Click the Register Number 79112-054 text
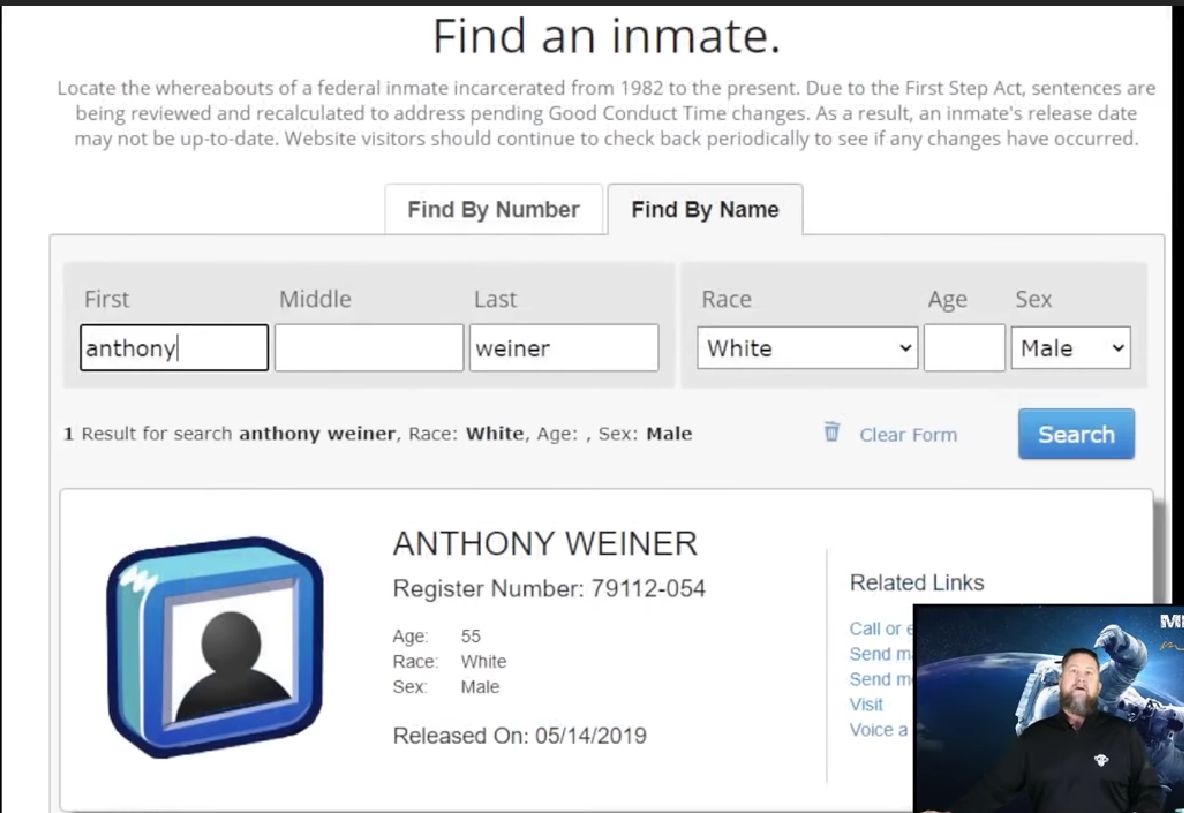The image size is (1184, 813). click(x=549, y=588)
